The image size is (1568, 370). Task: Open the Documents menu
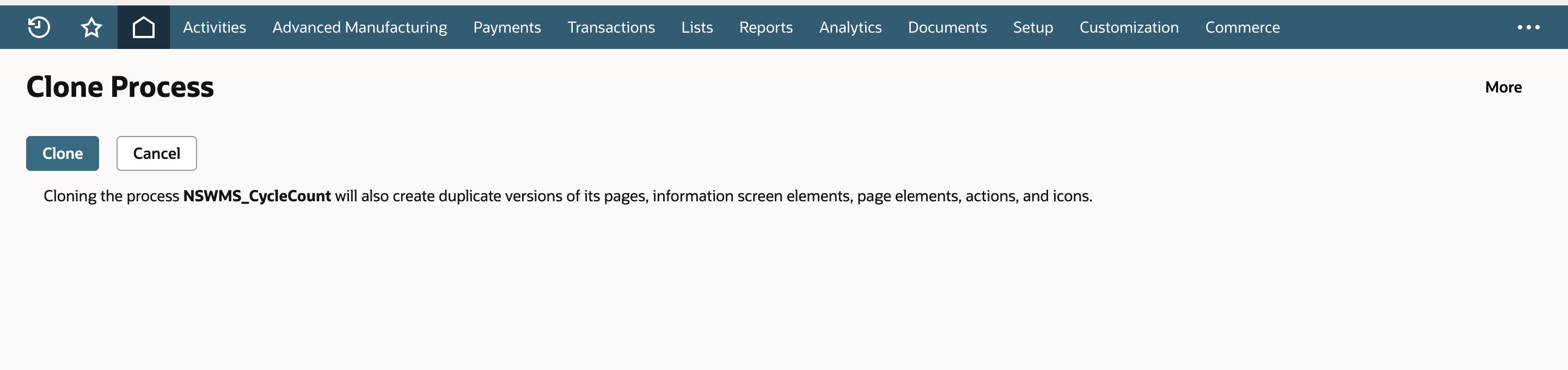pyautogui.click(x=947, y=27)
